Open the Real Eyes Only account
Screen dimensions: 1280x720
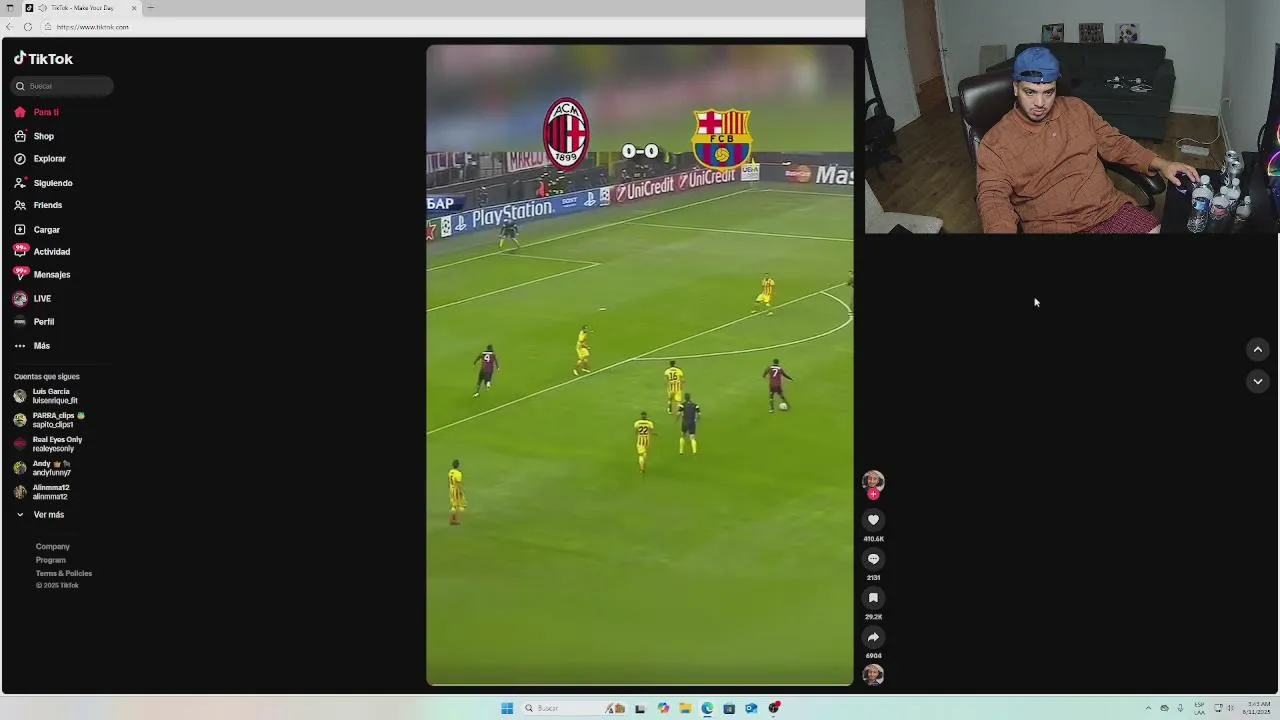(48, 444)
